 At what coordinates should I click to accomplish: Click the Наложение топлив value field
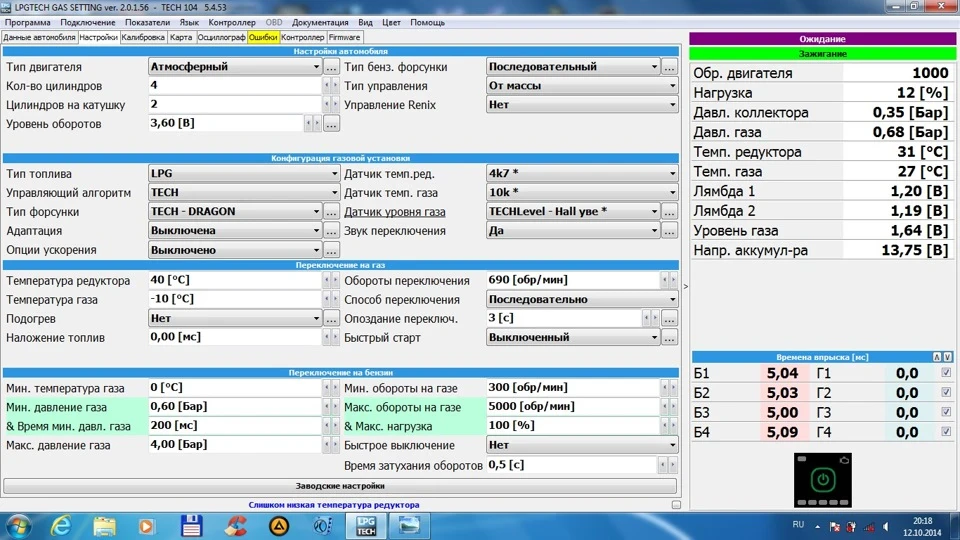[234, 337]
